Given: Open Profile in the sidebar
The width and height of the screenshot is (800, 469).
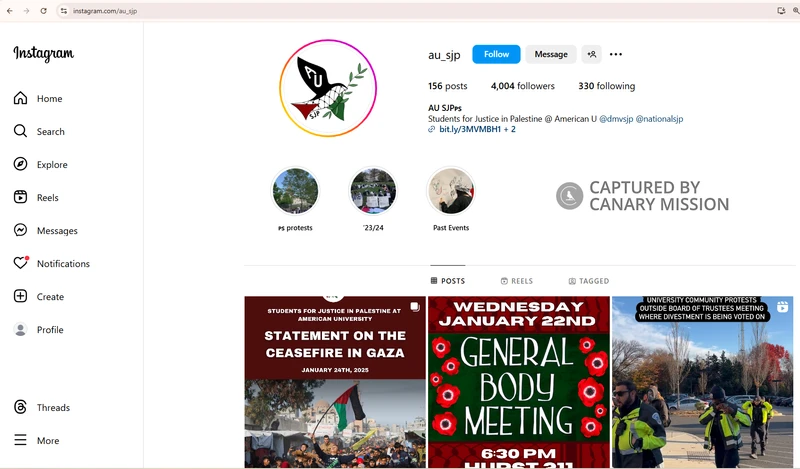Looking at the screenshot, I should click(x=39, y=329).
